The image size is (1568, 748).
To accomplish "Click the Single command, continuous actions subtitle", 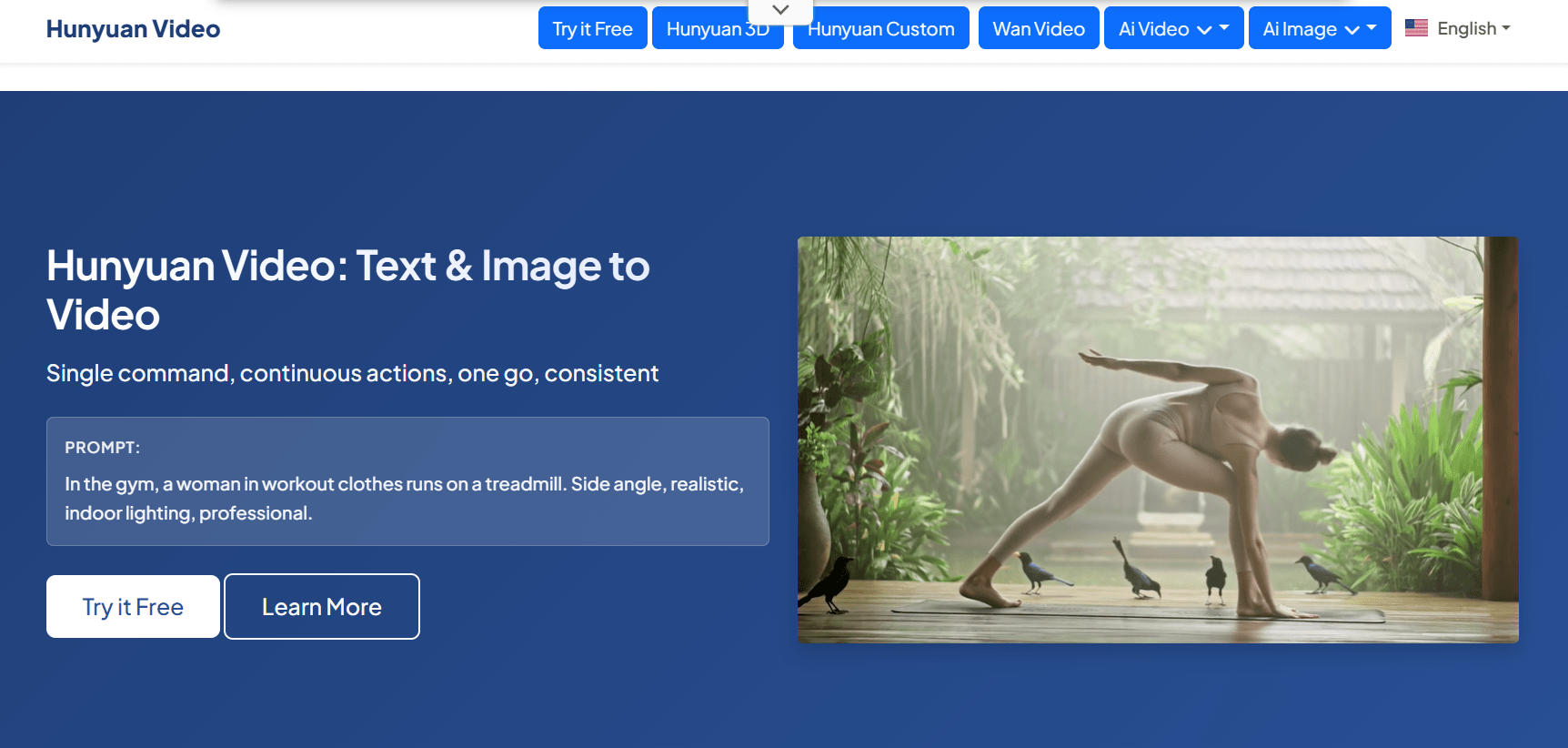I will coord(352,373).
